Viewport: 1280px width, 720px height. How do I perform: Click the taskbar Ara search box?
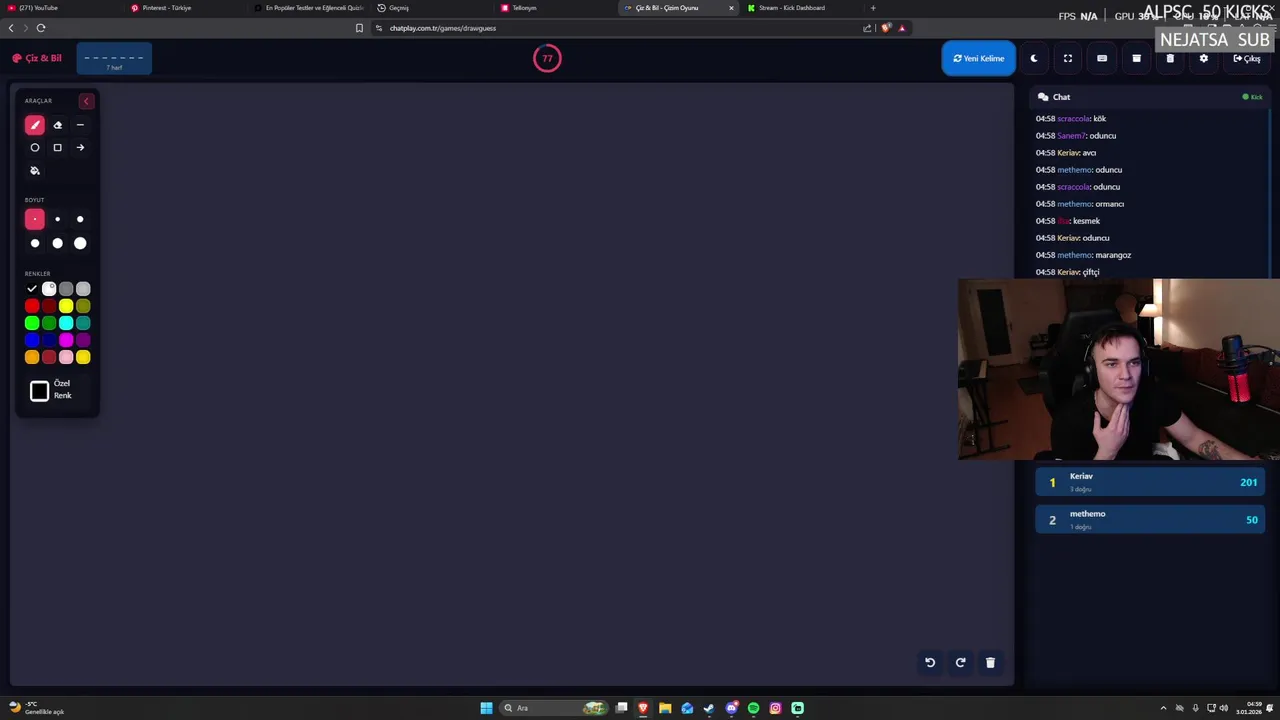point(554,708)
